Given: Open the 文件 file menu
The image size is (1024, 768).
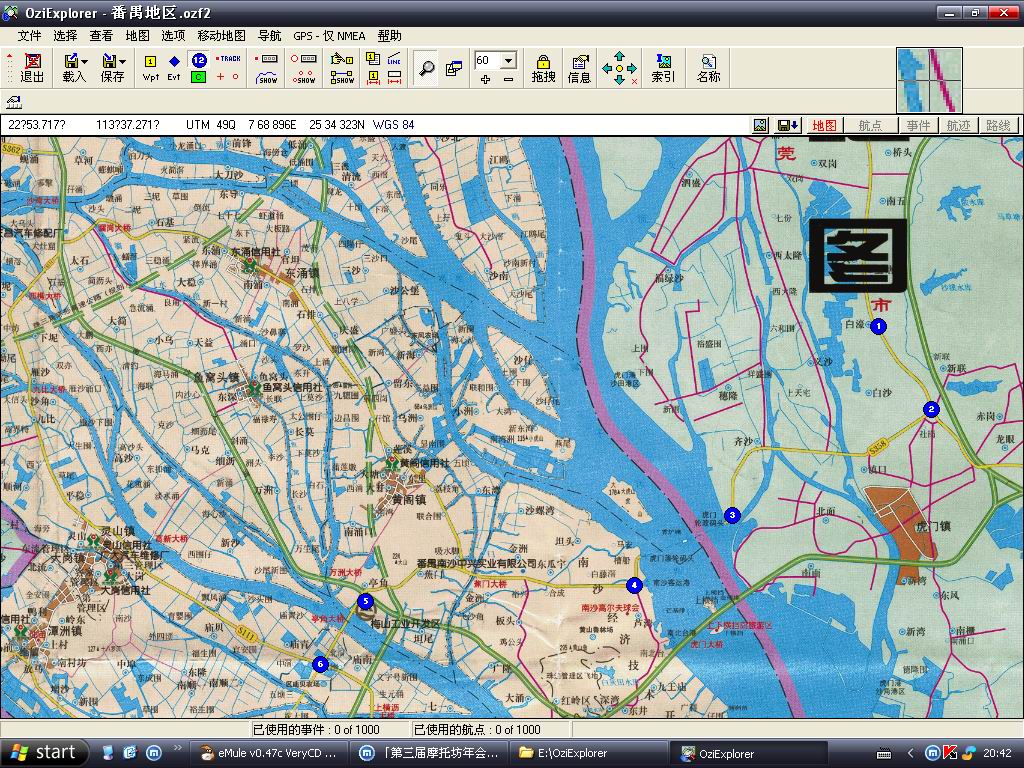Looking at the screenshot, I should (x=29, y=36).
